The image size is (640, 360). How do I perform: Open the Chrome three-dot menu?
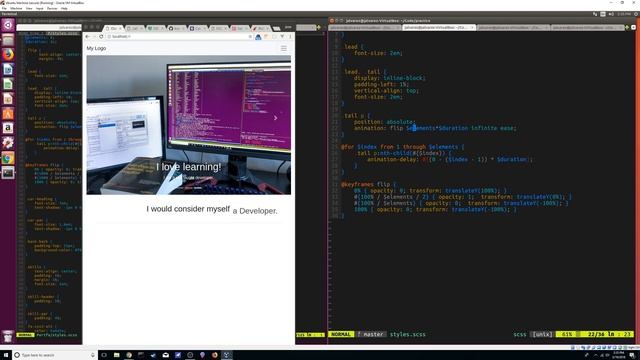click(290, 36)
